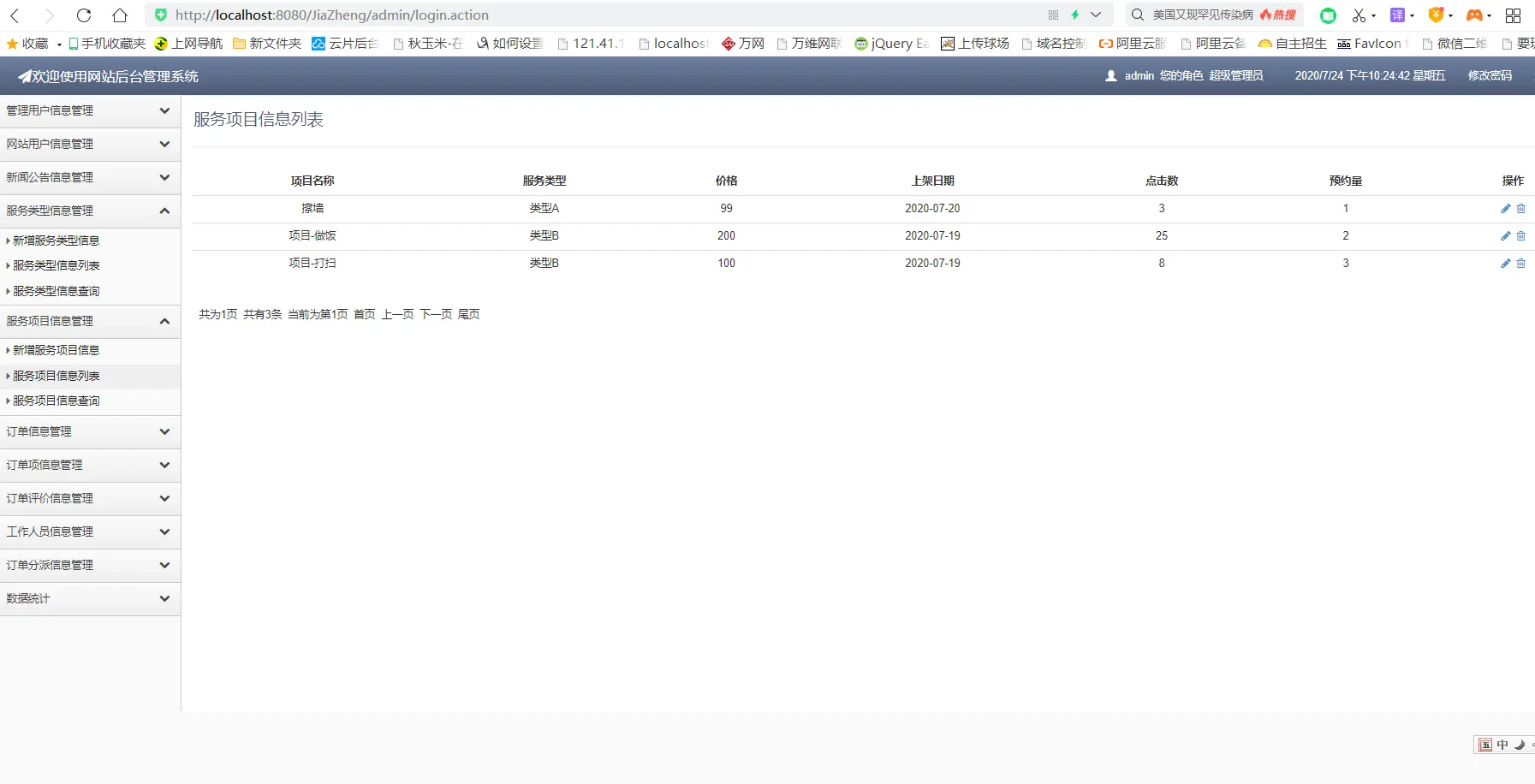
Task: Click the search magnifier icon
Action: tap(1138, 15)
